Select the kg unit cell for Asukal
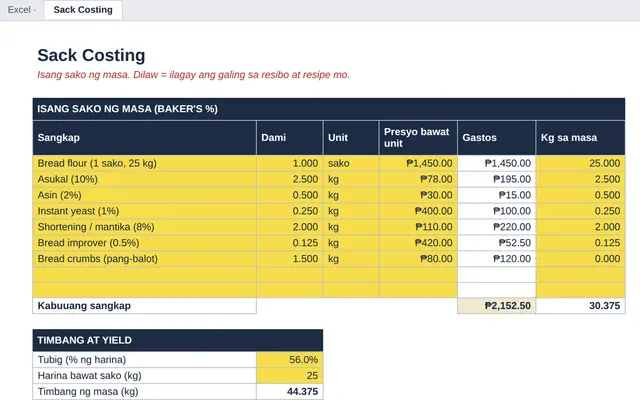Viewport: 640px width, 400px height. 351,179
